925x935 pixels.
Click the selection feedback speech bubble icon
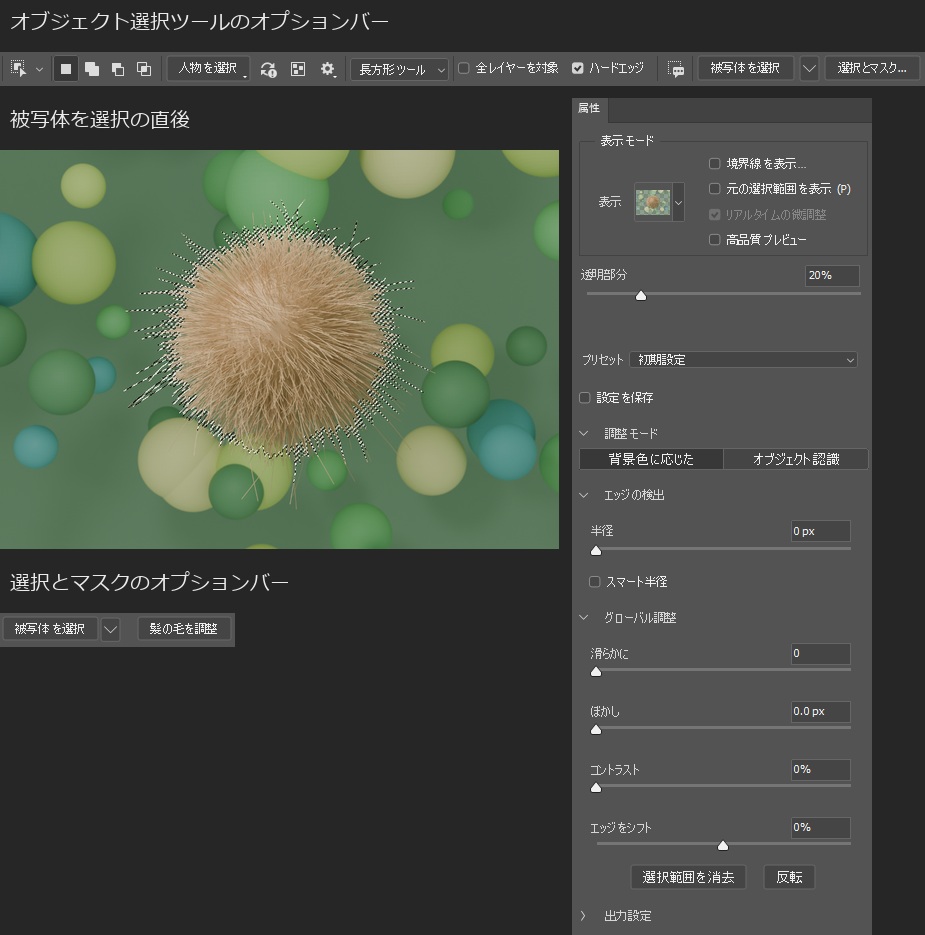(x=676, y=69)
